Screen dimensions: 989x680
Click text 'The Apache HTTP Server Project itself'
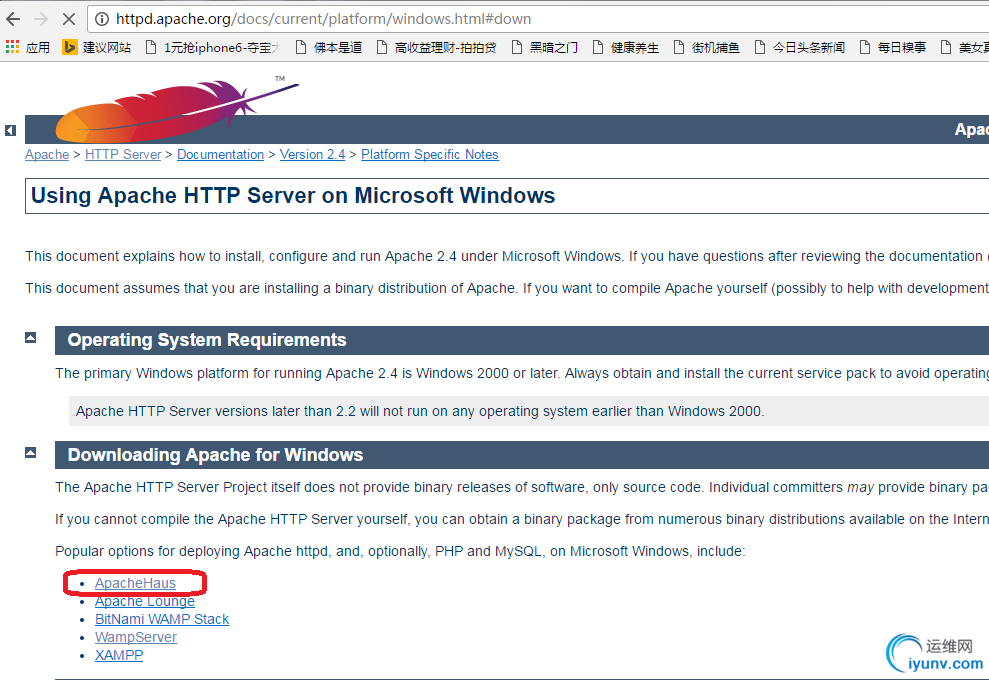(522, 488)
